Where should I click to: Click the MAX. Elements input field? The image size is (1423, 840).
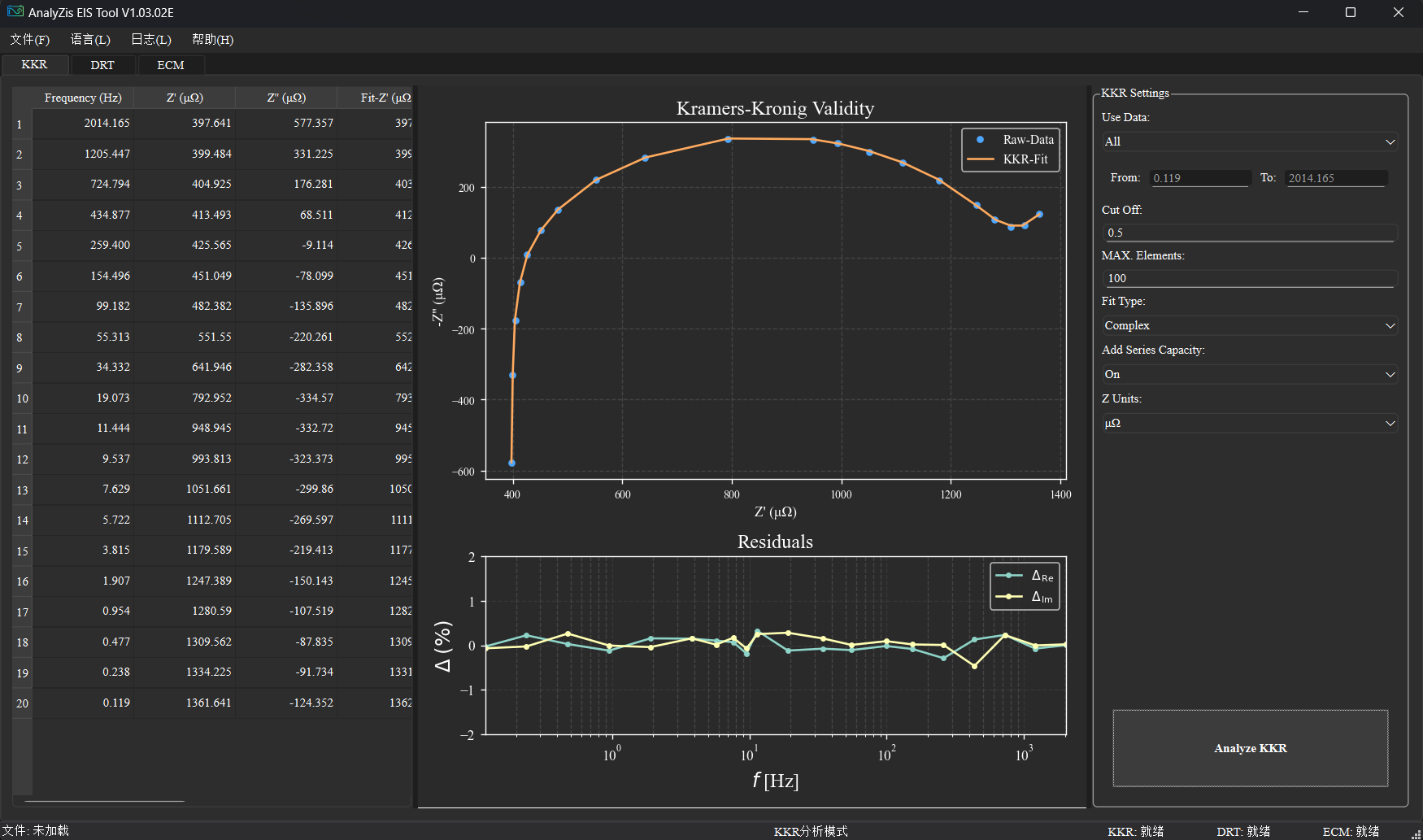(x=1249, y=278)
